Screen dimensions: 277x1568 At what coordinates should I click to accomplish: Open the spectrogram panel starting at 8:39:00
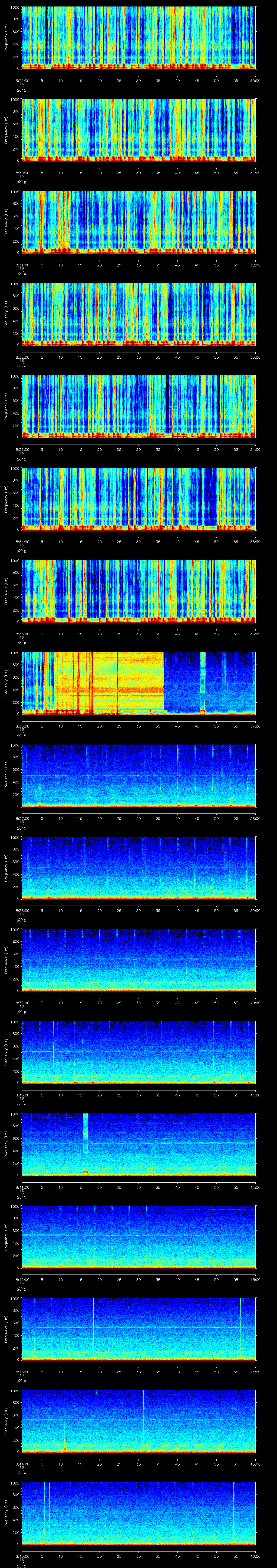(139, 959)
